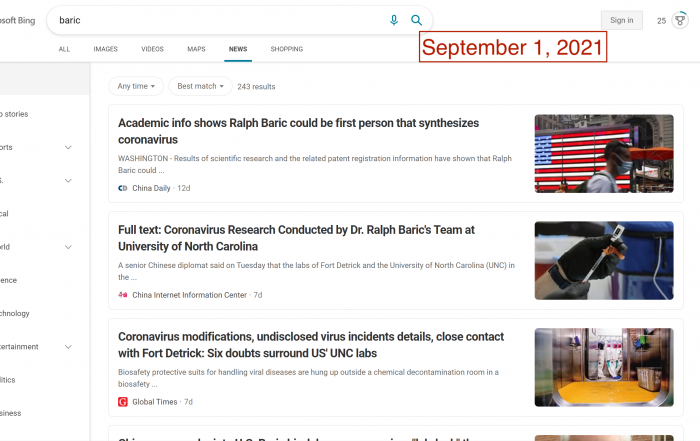Screen dimensions: 700x441
Task: Click the Global Times source logo
Action: pyautogui.click(x=123, y=402)
